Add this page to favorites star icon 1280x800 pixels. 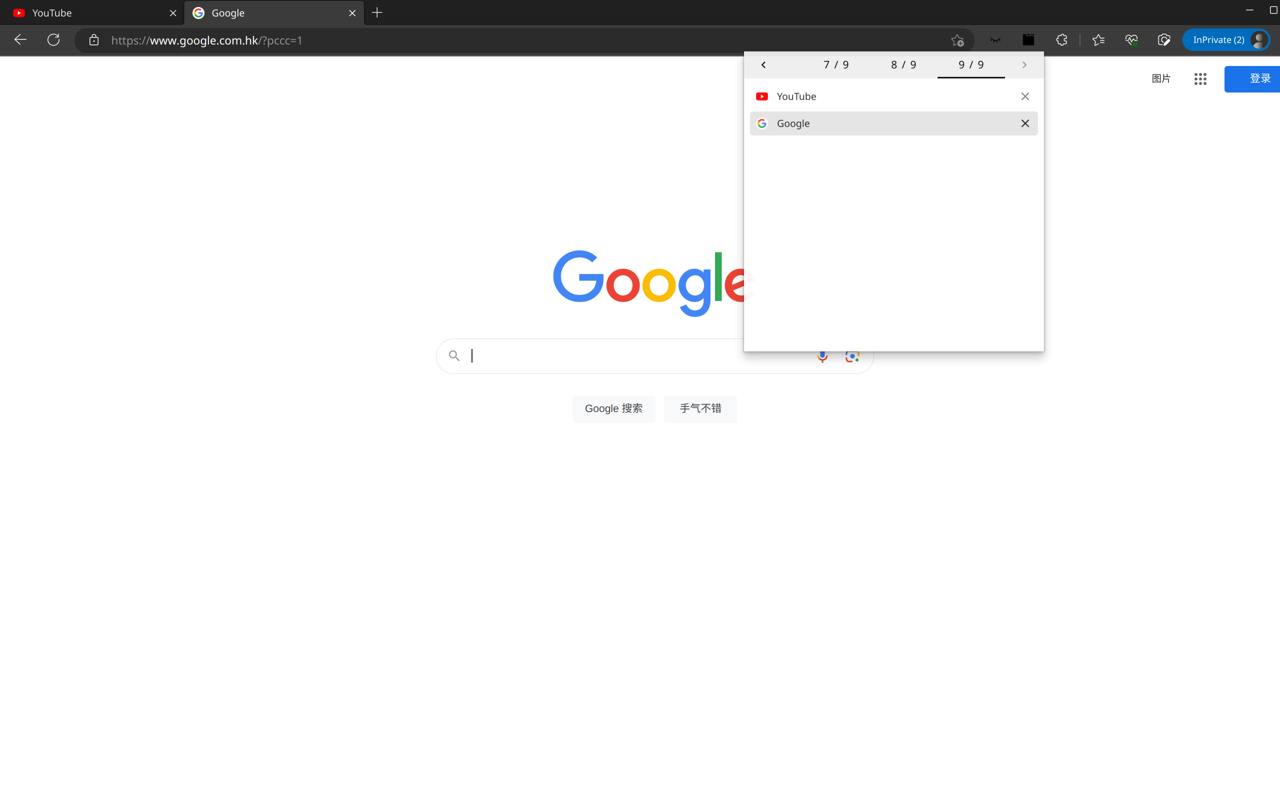click(957, 40)
